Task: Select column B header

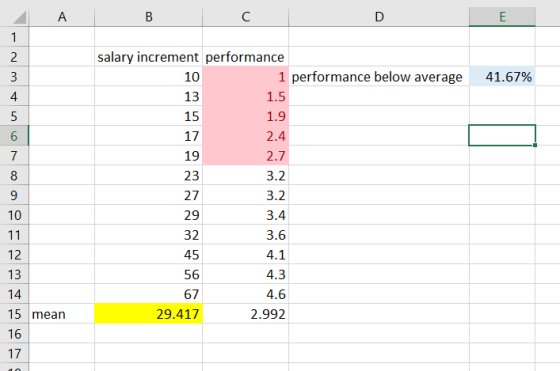Action: tap(149, 17)
